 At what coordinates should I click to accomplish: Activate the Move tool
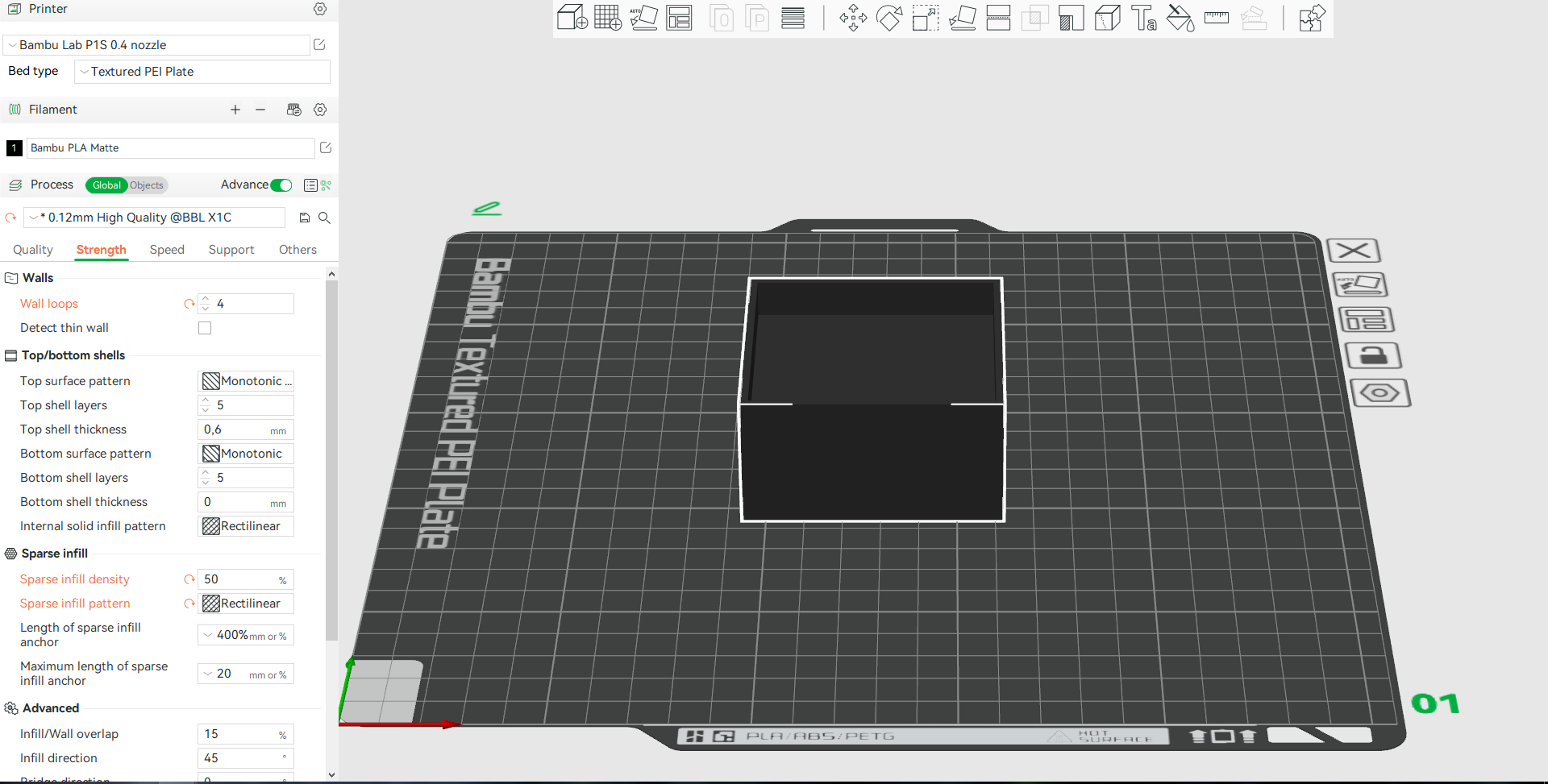coord(853,18)
